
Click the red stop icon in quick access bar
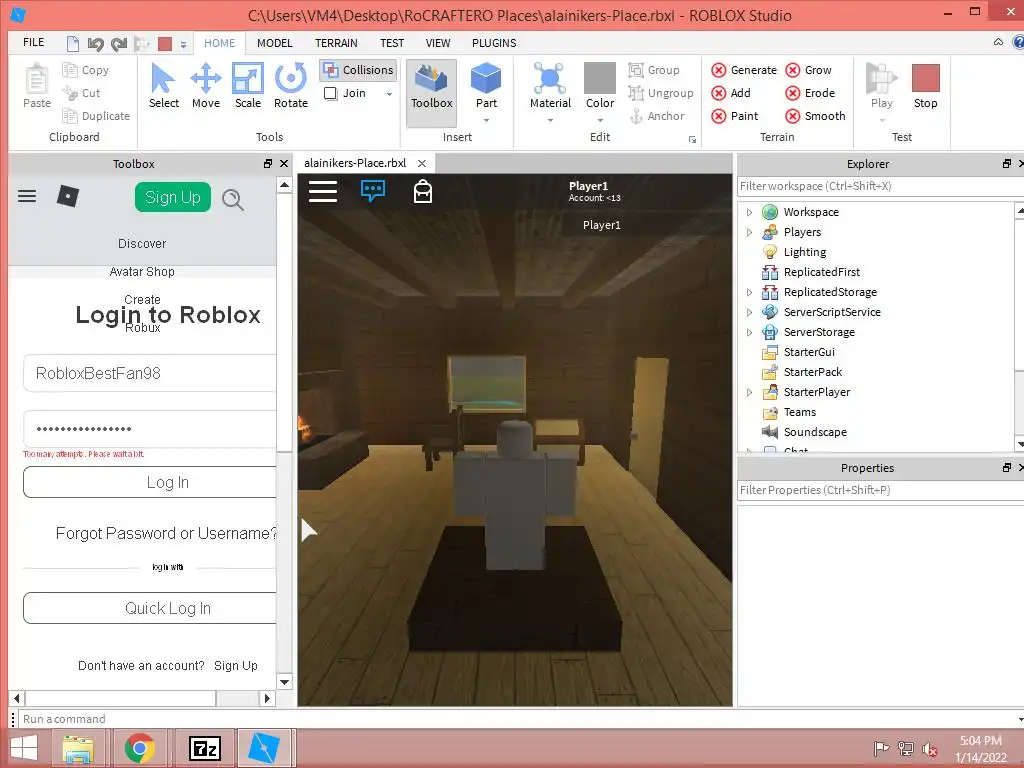click(x=165, y=44)
